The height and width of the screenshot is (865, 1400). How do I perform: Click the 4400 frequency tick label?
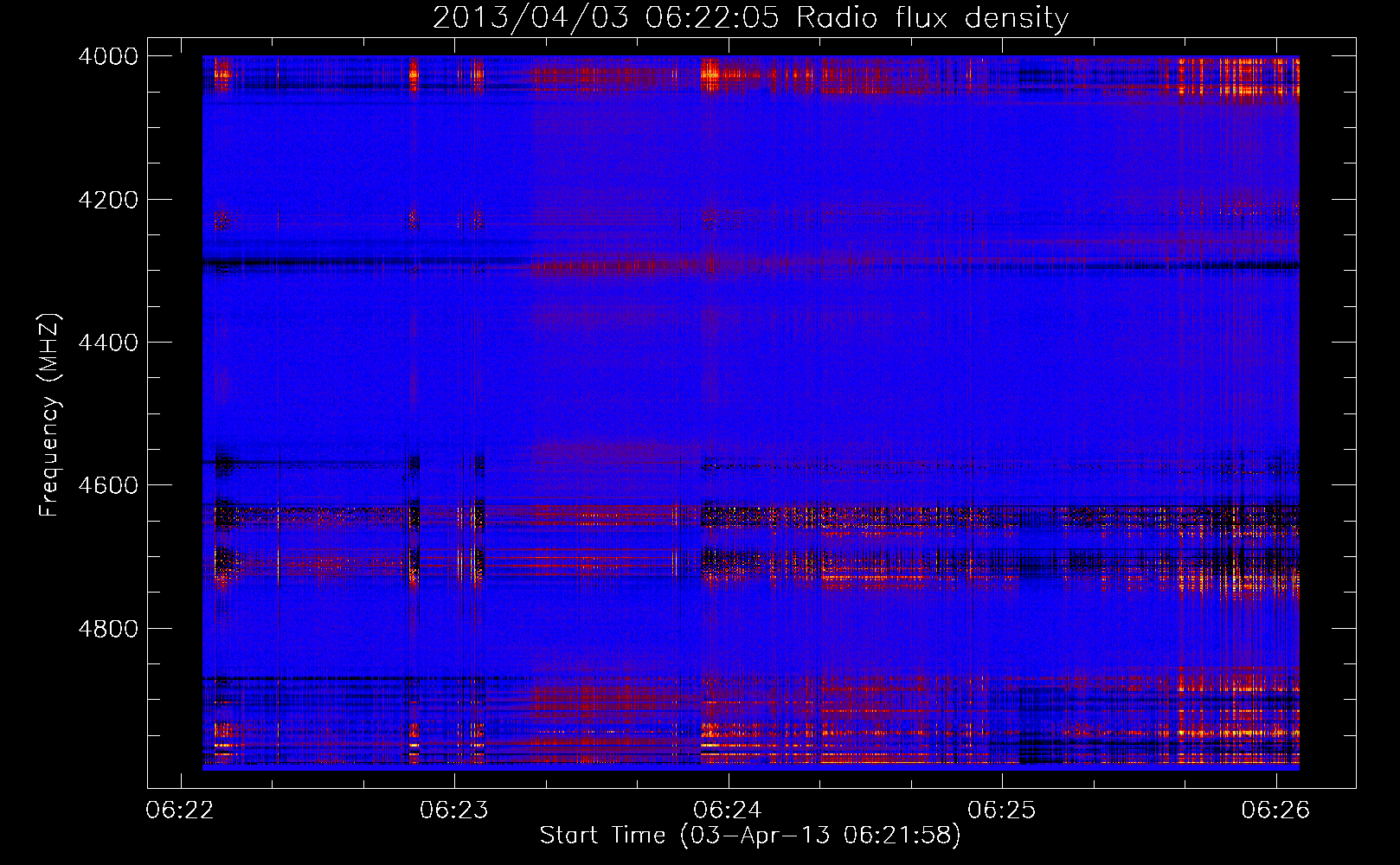tap(108, 343)
